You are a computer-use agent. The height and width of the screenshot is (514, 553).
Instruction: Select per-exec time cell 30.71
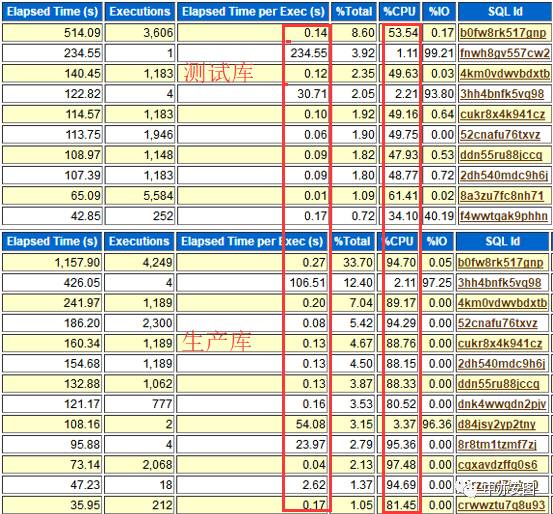[253, 94]
